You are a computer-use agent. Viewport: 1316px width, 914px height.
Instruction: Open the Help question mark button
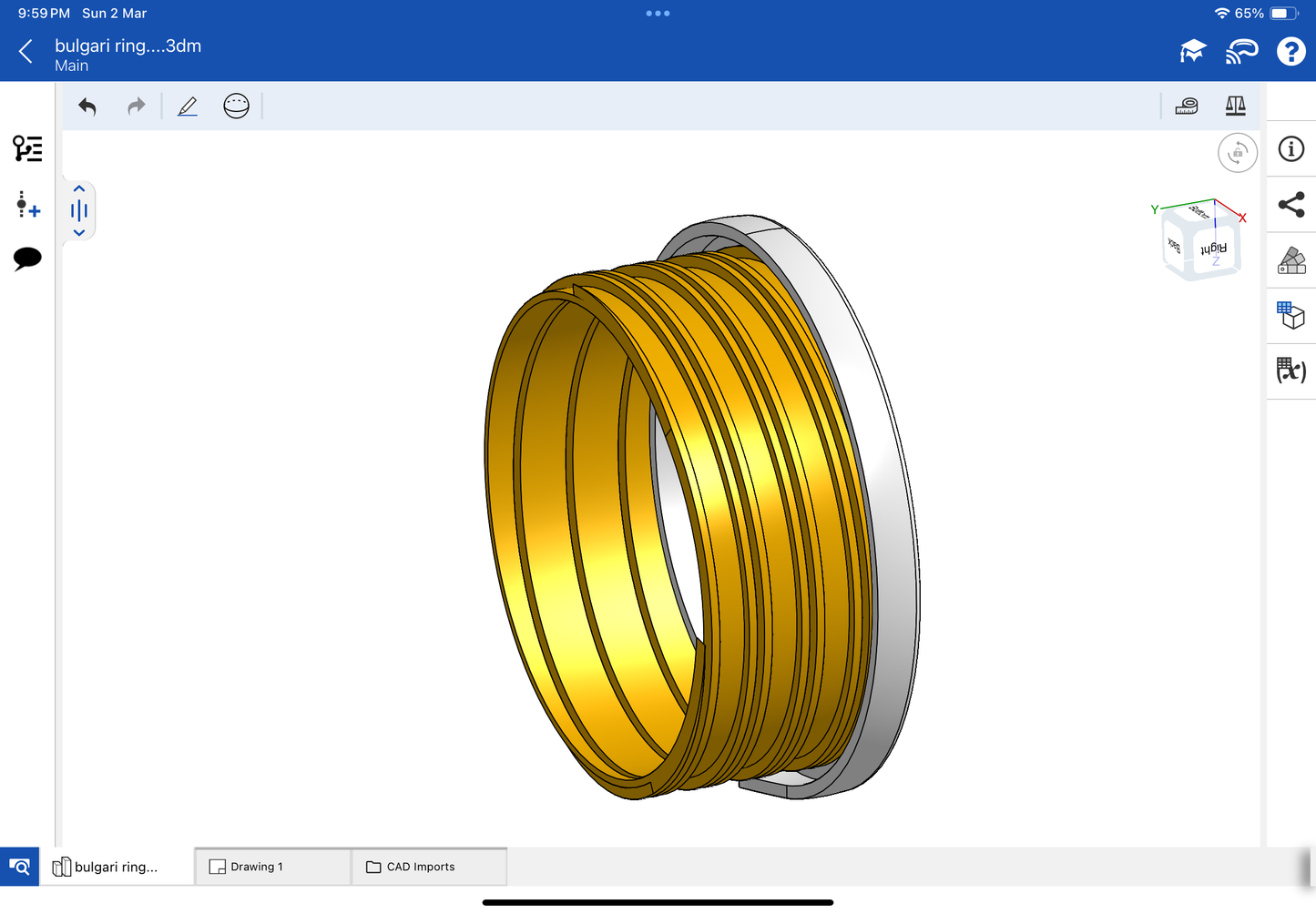1290,52
